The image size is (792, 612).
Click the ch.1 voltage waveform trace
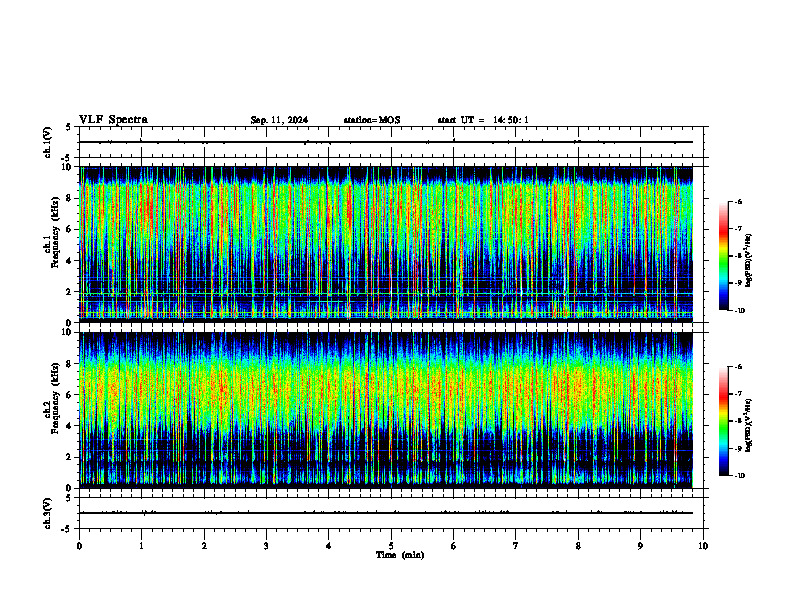386,142
